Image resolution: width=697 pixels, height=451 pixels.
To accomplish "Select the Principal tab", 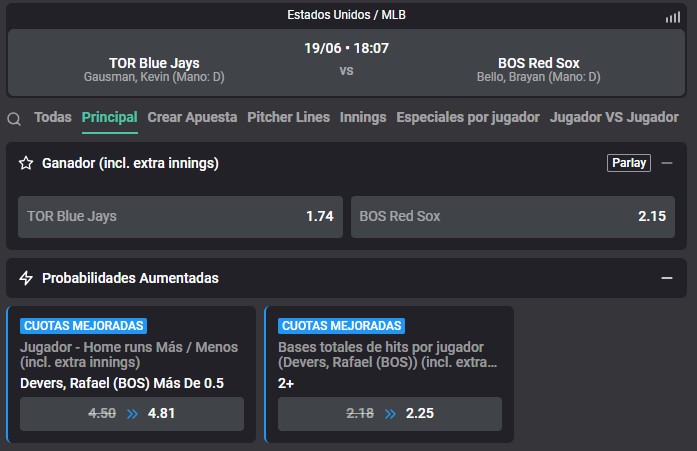I will (x=109, y=117).
